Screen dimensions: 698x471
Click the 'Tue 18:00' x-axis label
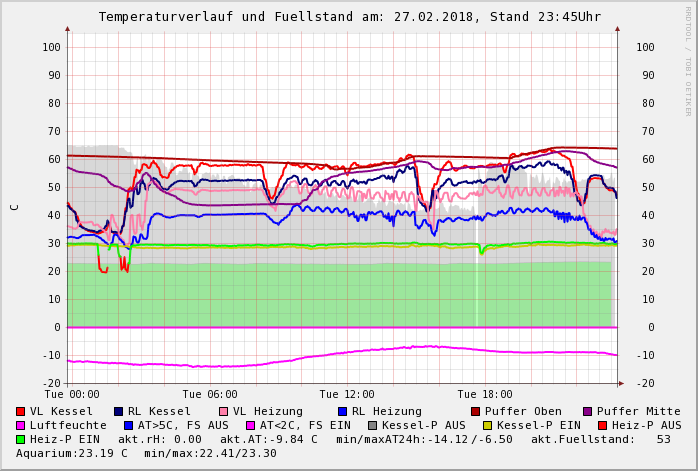click(x=485, y=394)
